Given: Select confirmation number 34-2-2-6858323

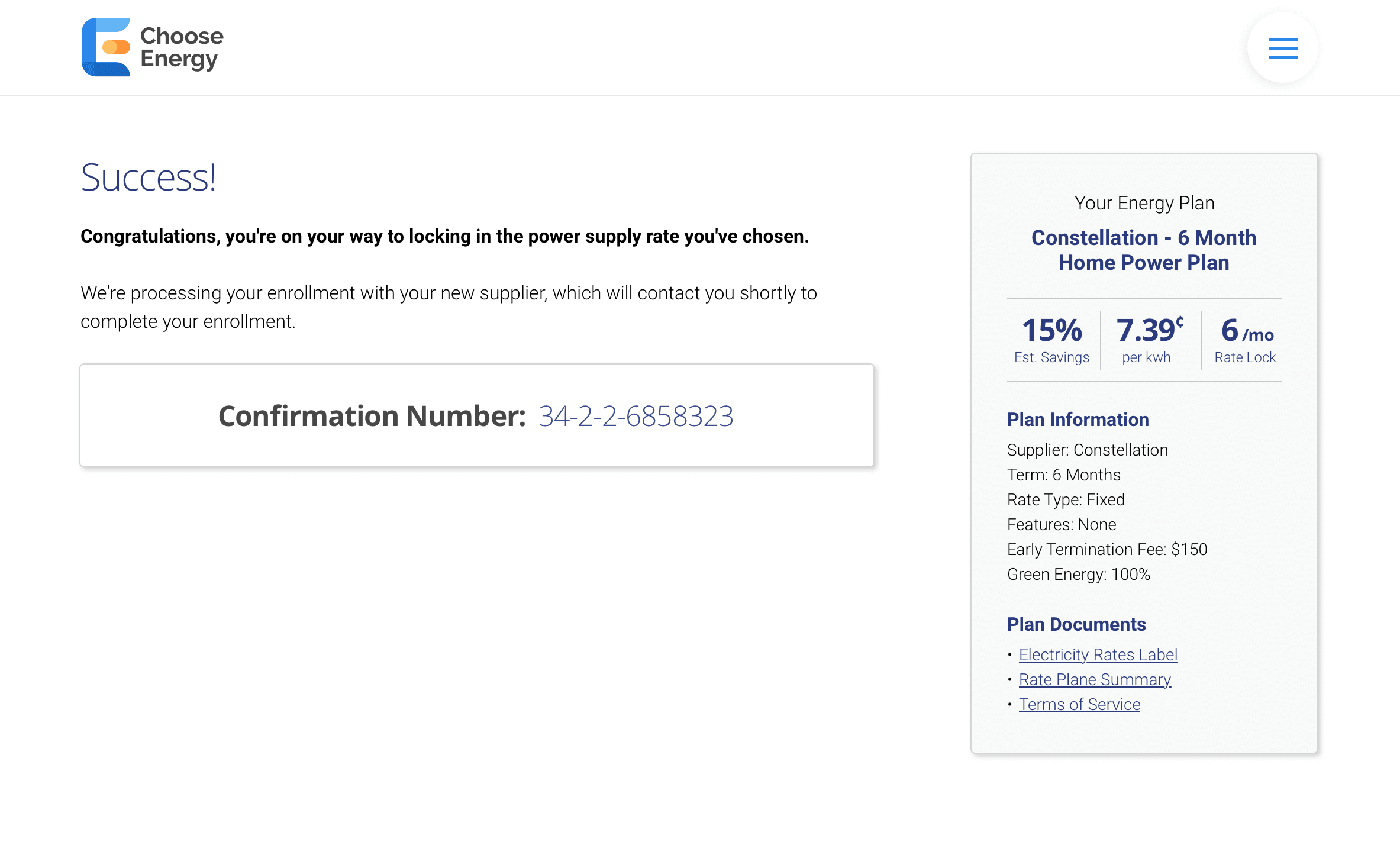Looking at the screenshot, I should coord(636,416).
